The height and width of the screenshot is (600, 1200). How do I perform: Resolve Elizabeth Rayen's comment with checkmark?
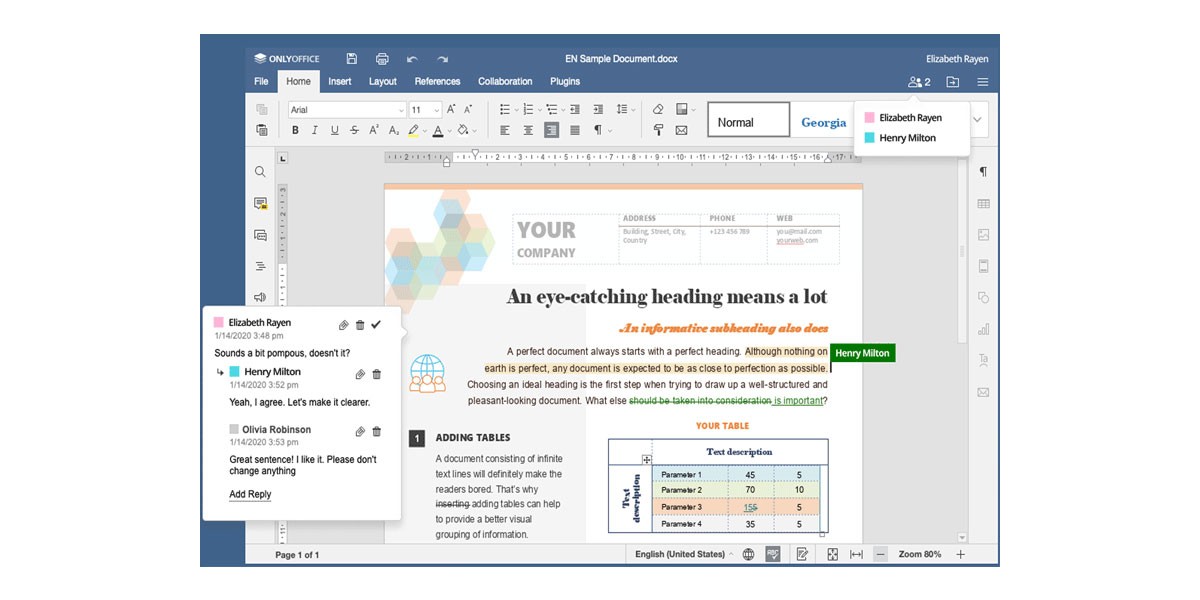[x=376, y=325]
